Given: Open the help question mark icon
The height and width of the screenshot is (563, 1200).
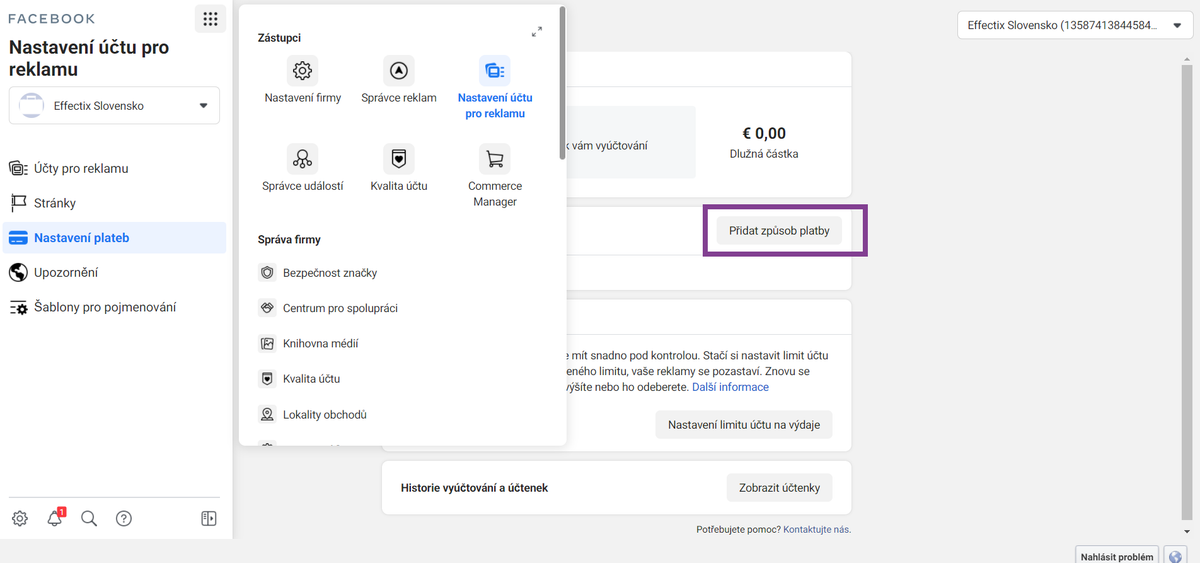Looking at the screenshot, I should coord(124,518).
